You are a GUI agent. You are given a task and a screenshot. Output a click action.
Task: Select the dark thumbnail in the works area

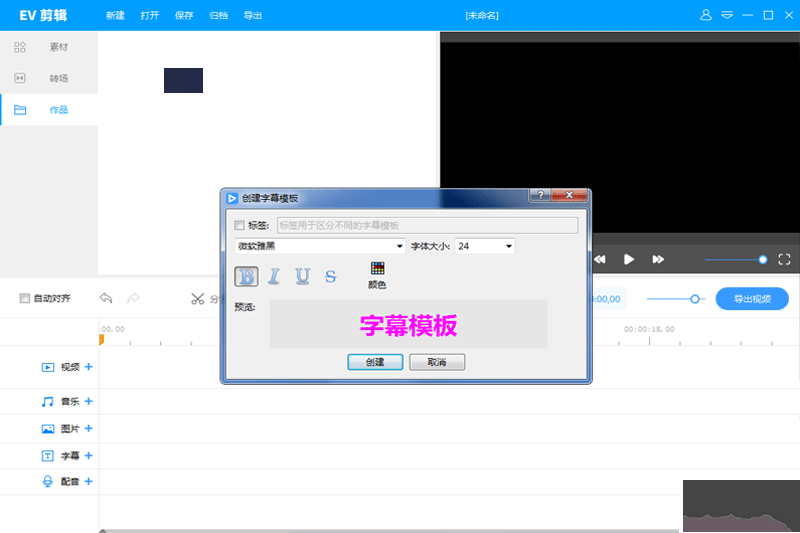[x=183, y=81]
